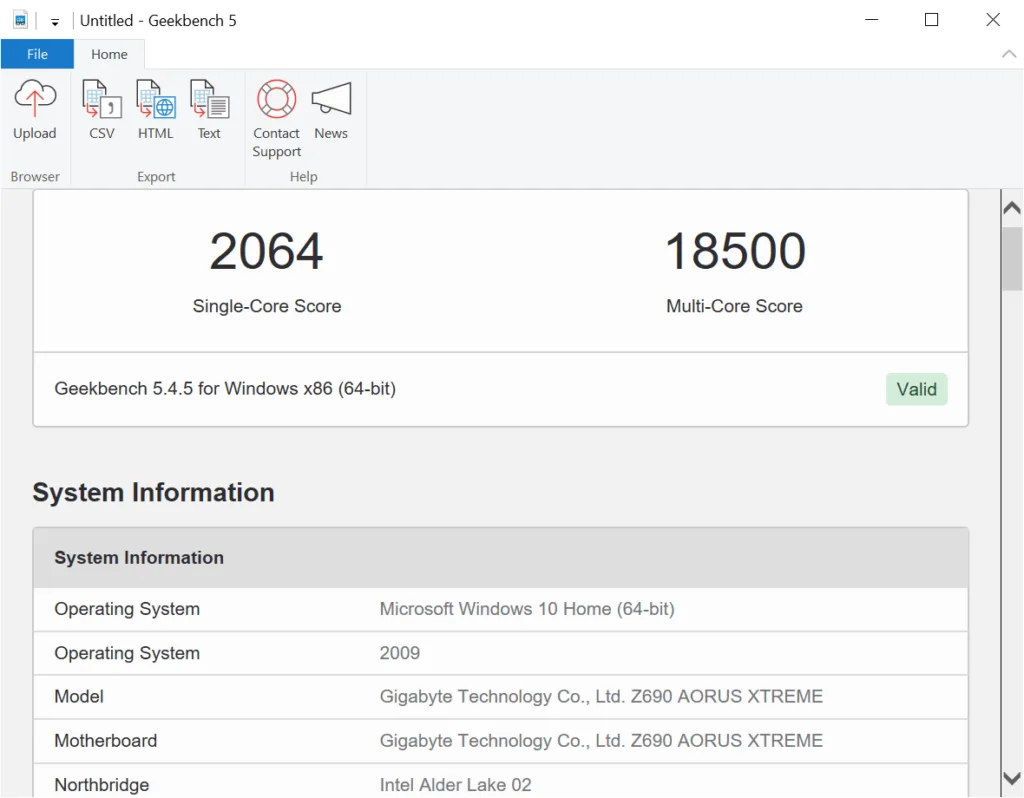This screenshot has height=798, width=1024.
Task: Maximize the Geekbench 5 window
Action: point(932,20)
